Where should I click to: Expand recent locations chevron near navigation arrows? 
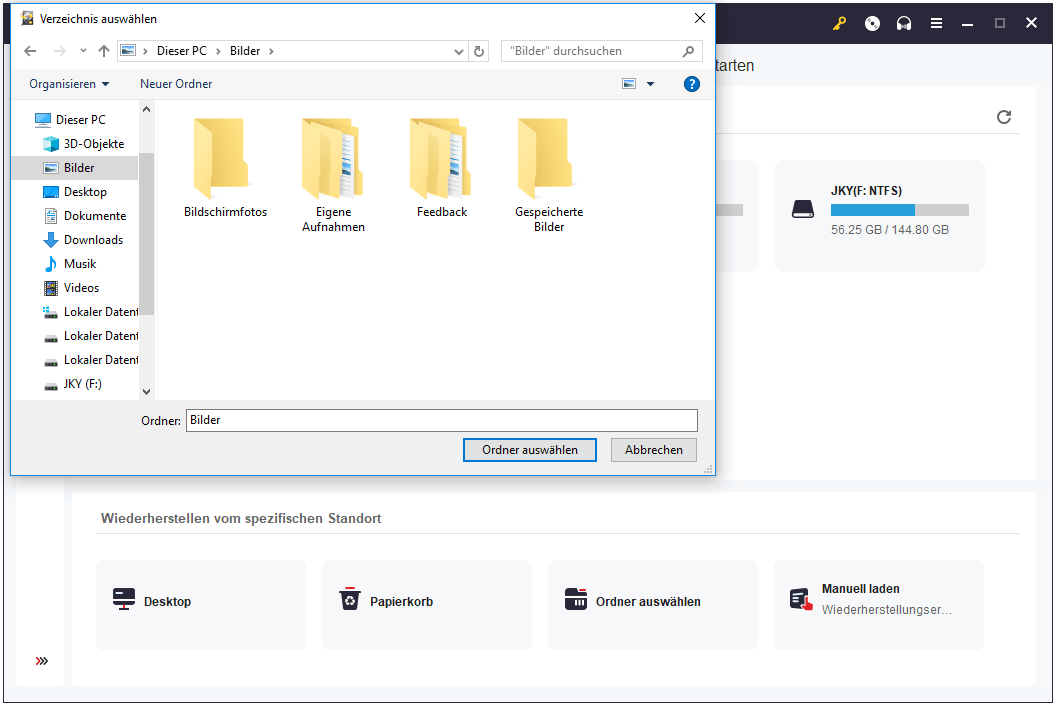(83, 51)
